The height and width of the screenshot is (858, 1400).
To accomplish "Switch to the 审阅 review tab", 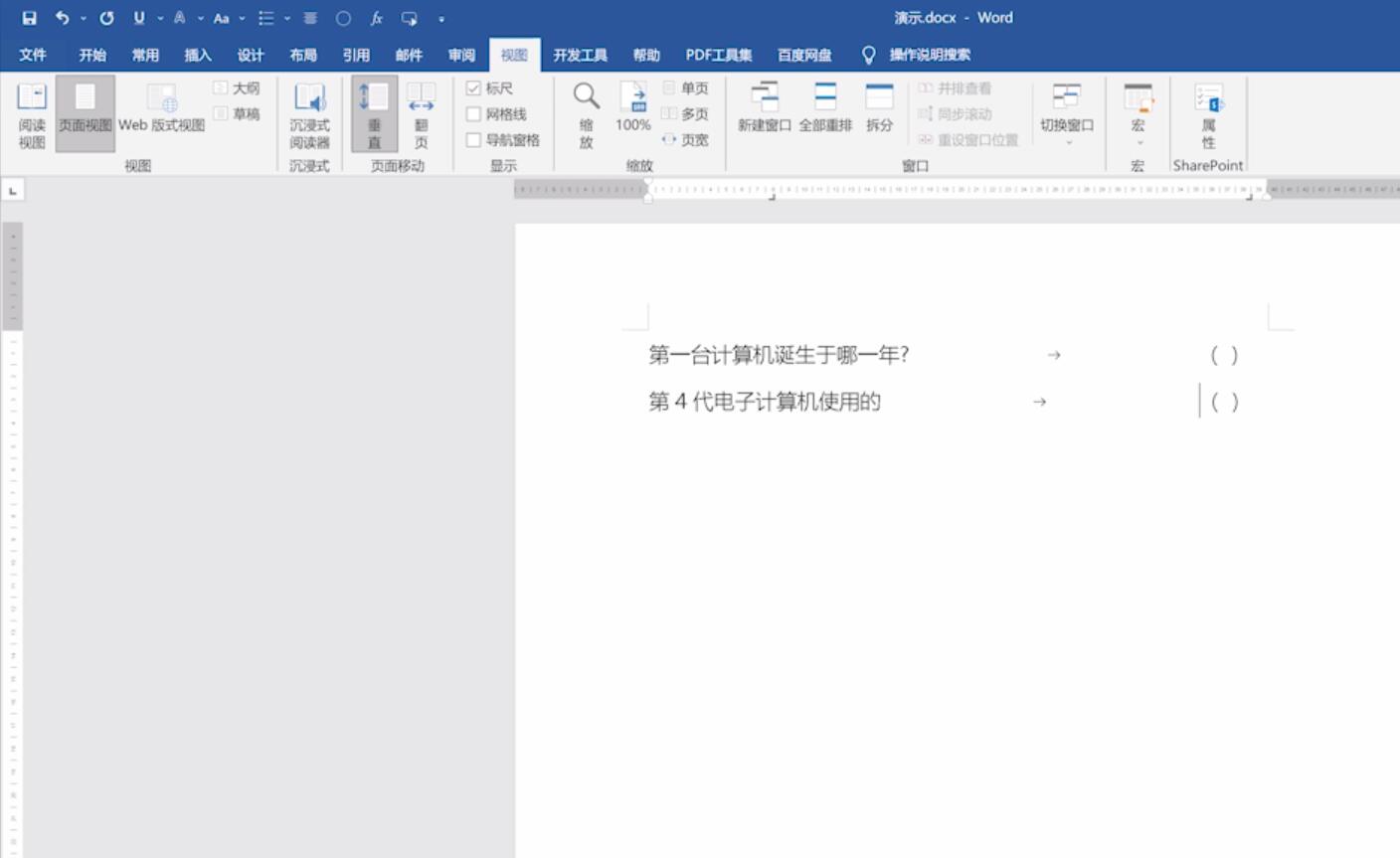I will pyautogui.click(x=461, y=55).
